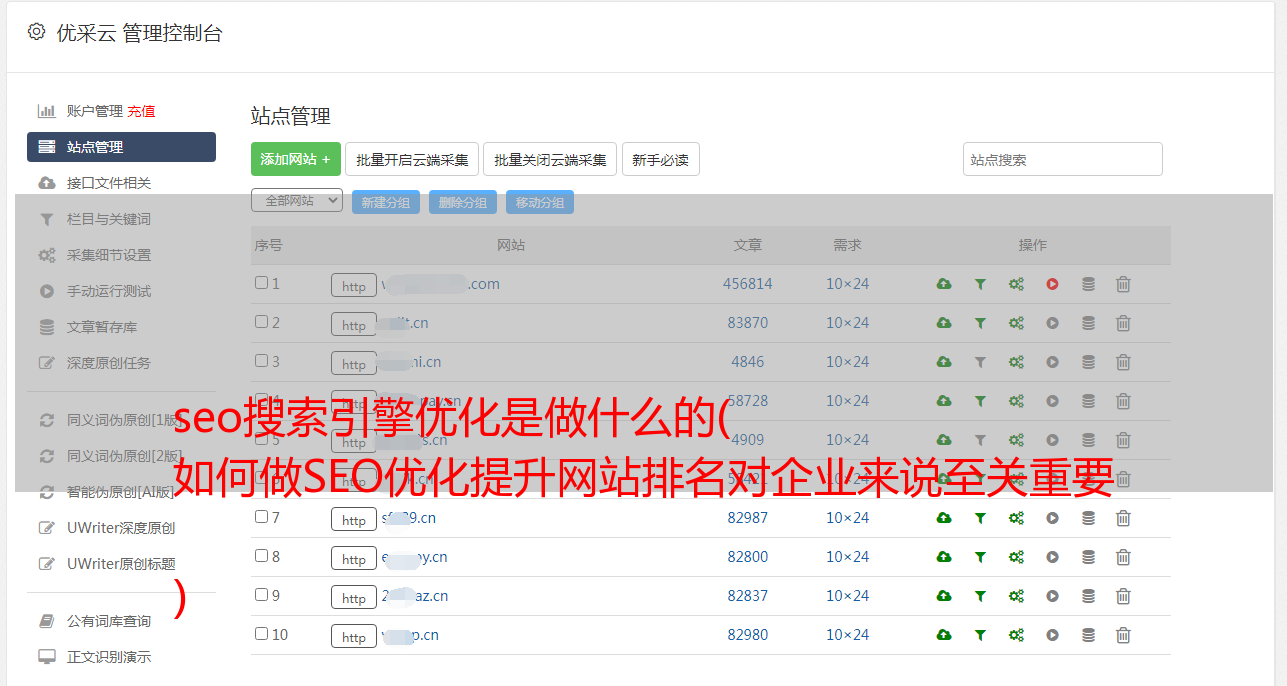This screenshot has width=1287, height=686.
Task: Open the database icon in row 1
Action: click(1088, 284)
